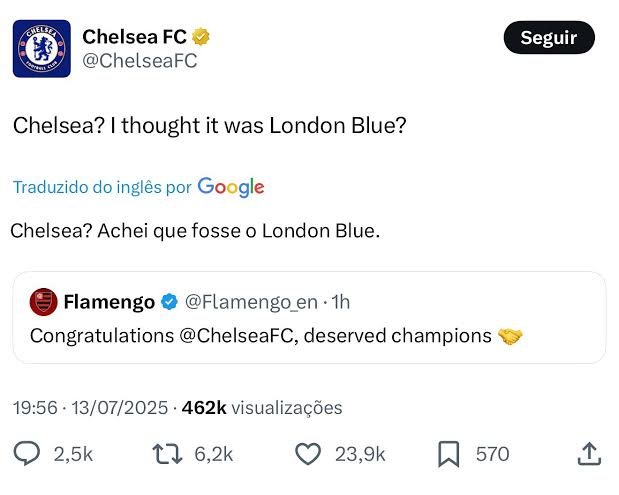This screenshot has height=495, width=619.
Task: Click the handshake emoji in the quoted tweet
Action: click(x=510, y=336)
